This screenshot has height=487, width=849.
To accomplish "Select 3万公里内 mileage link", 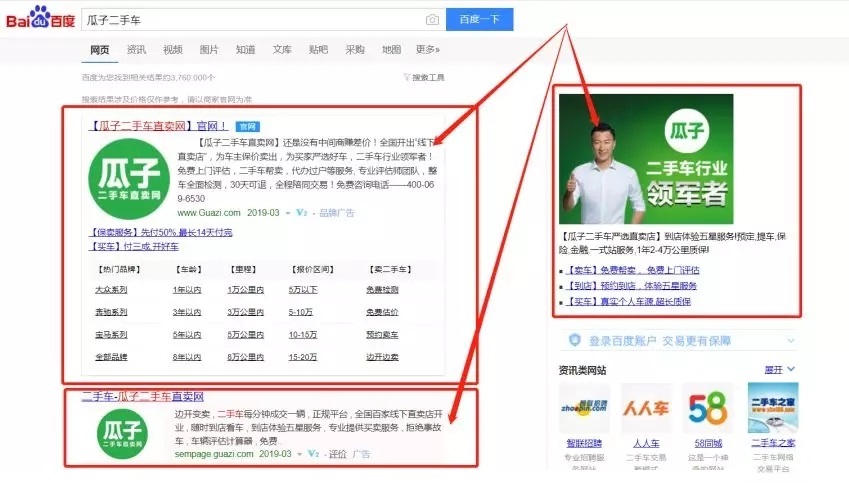I will 245,312.
